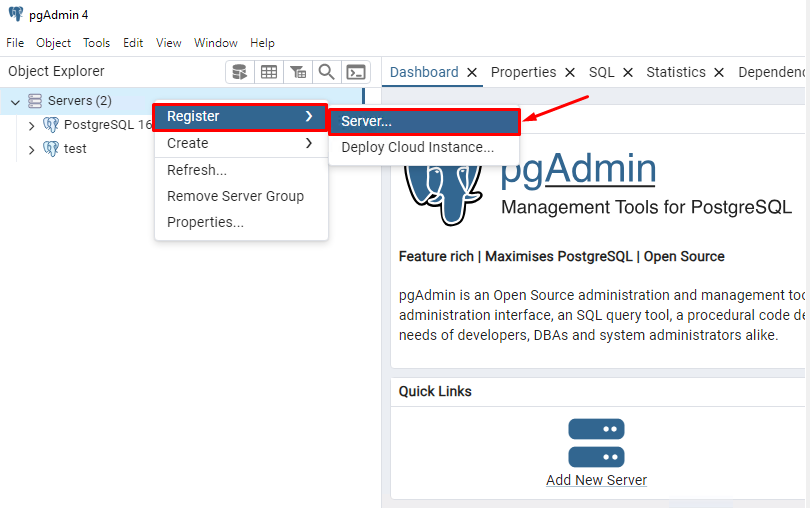Expand the test server node
The height and width of the screenshot is (508, 810).
[x=32, y=150]
